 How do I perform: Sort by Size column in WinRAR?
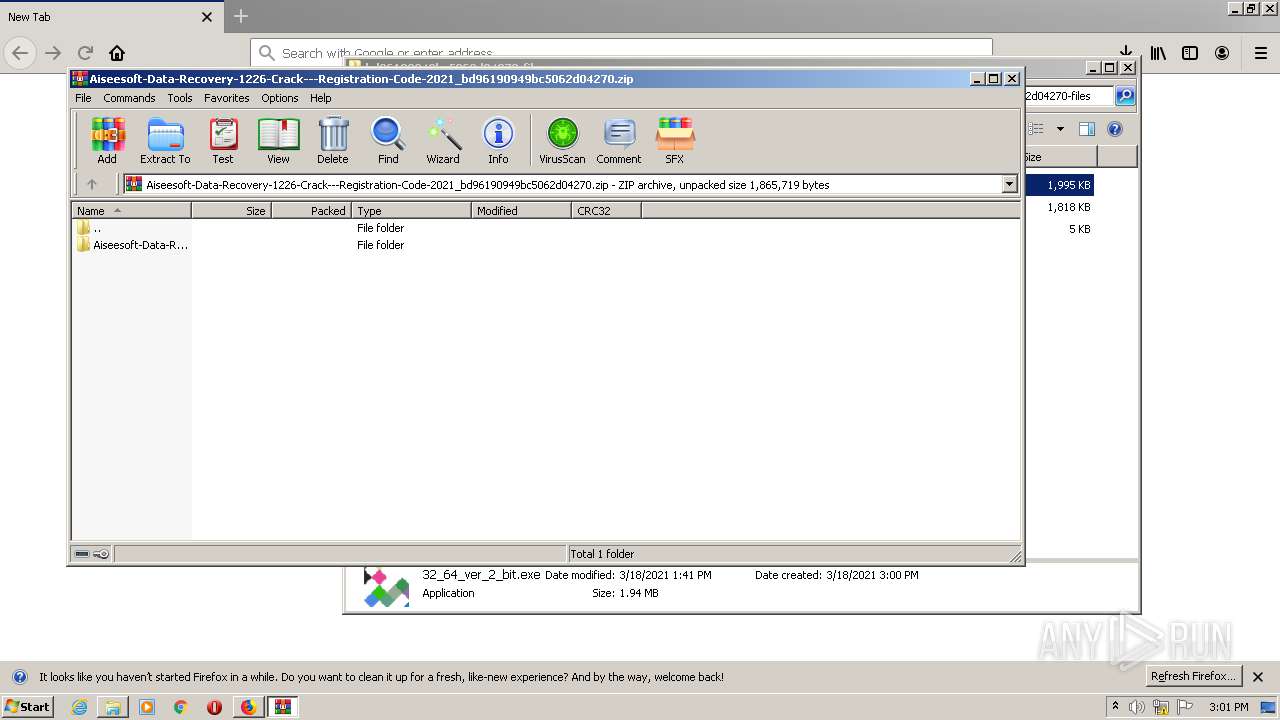[x=231, y=211]
